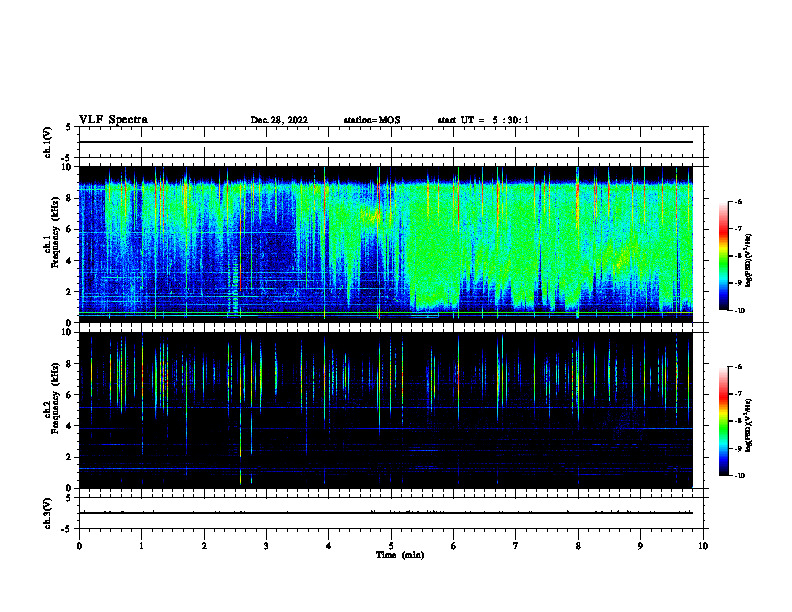Click the "station=MOS" header label
Image resolution: width=792 pixels, height=612 pixels.
pyautogui.click(x=372, y=120)
